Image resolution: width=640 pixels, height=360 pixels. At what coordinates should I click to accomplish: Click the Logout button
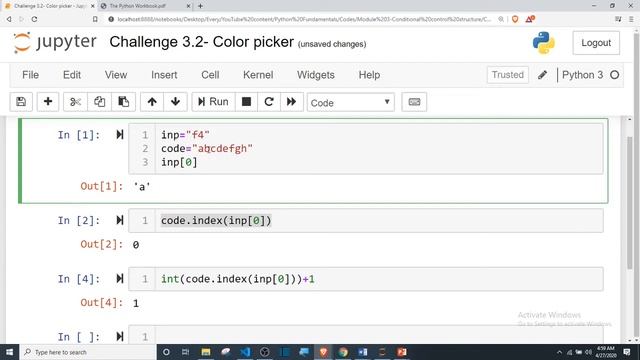tap(596, 43)
